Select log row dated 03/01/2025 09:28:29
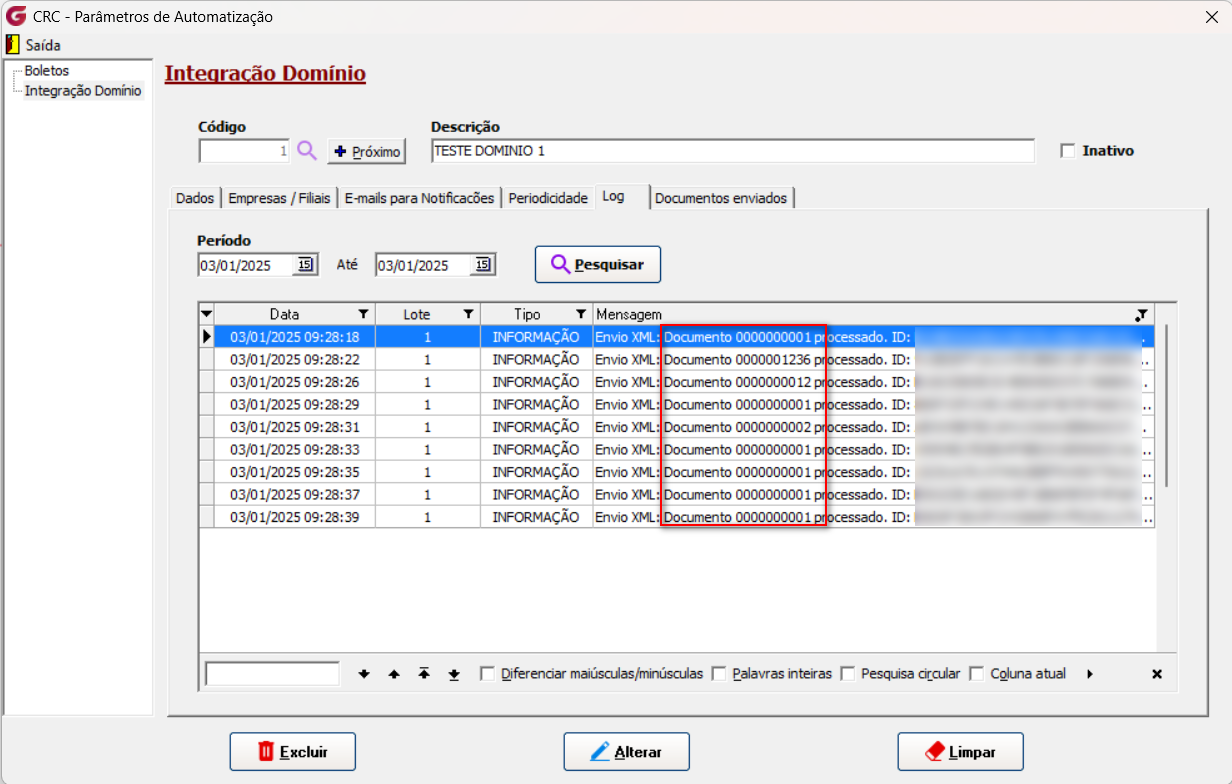 pos(677,404)
